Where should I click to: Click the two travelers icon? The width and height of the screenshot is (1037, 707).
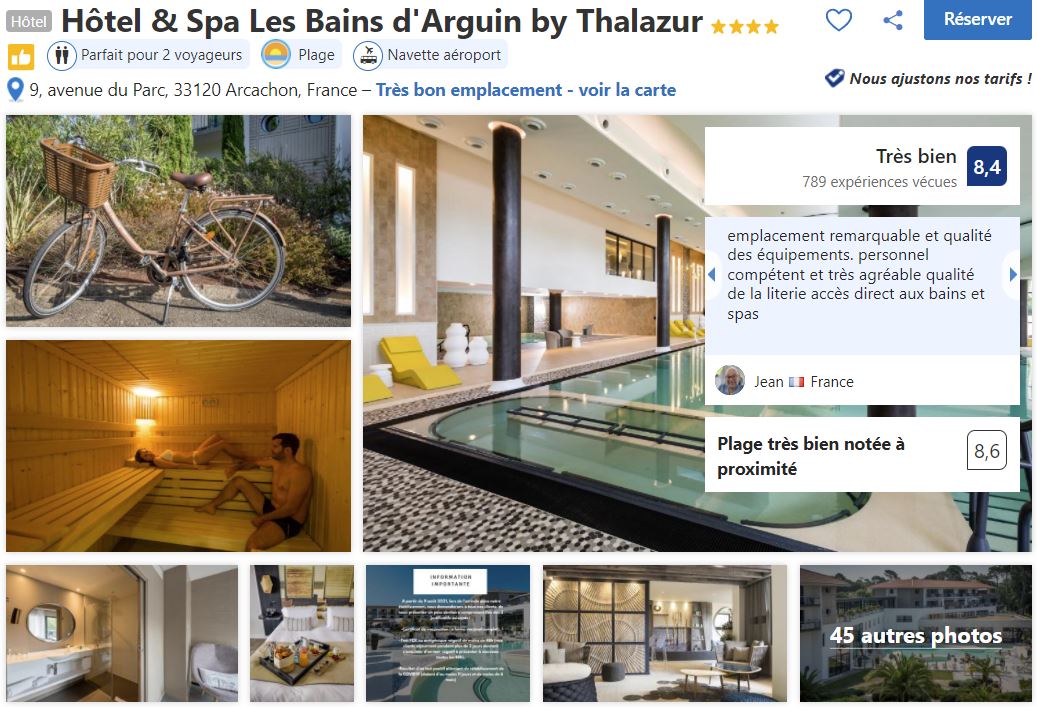pos(62,55)
